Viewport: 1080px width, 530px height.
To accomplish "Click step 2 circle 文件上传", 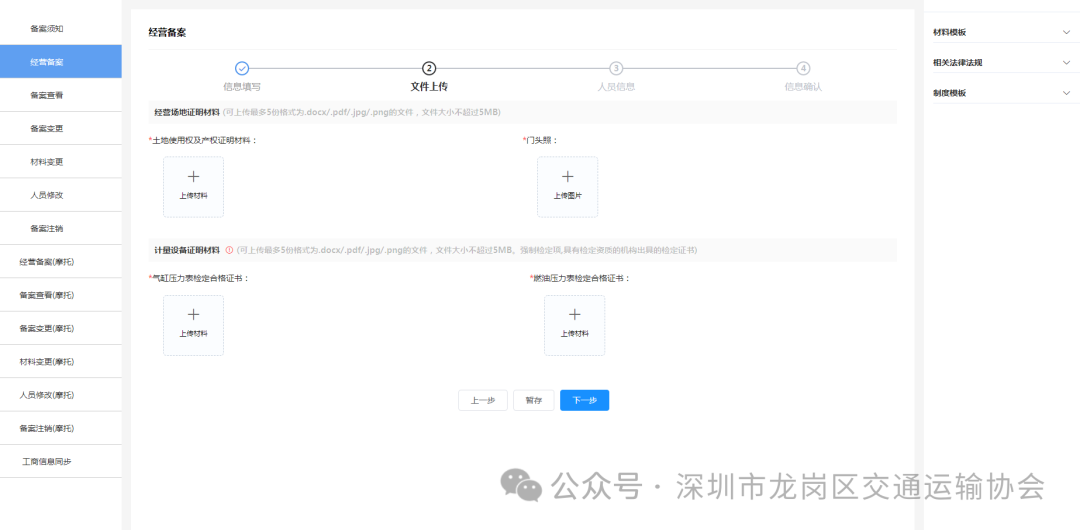I will [429, 68].
